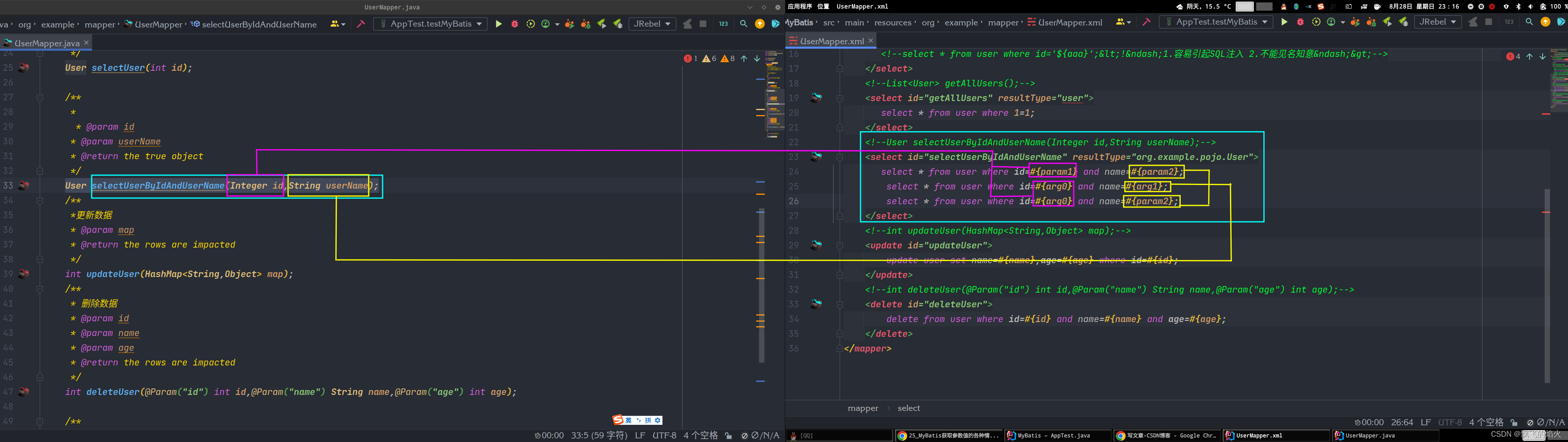This screenshot has width=1568, height=442.
Task: Collapse the delete block fold at XML line 33
Action: (839, 304)
